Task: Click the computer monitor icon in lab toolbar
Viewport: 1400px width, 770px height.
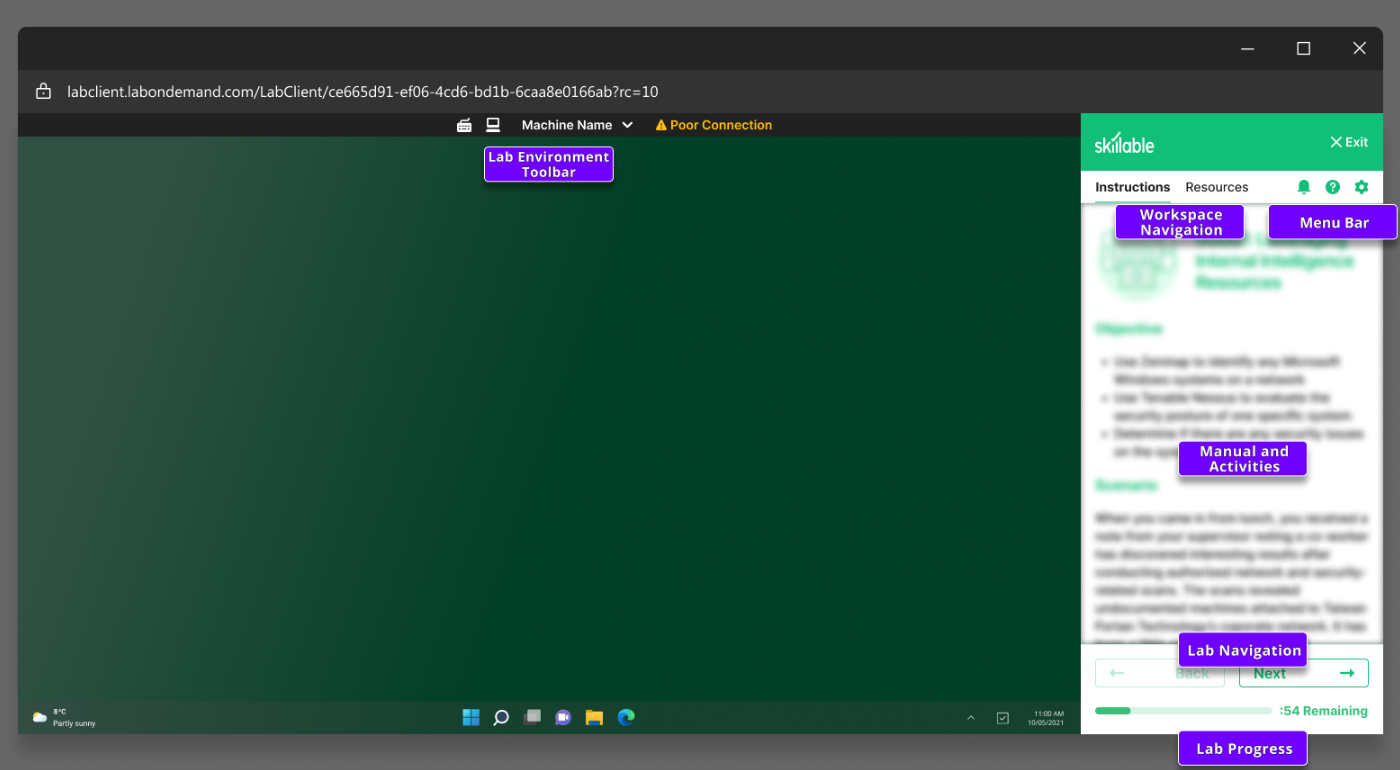Action: pos(493,125)
